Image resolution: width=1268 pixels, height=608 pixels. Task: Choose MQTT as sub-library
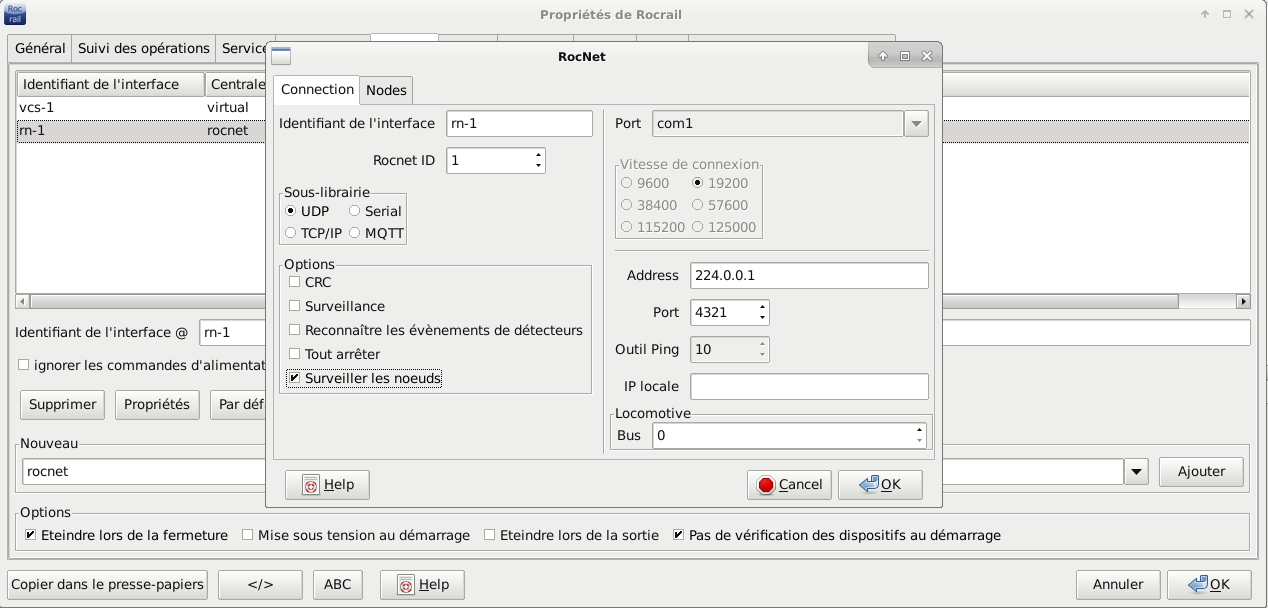(x=355, y=233)
